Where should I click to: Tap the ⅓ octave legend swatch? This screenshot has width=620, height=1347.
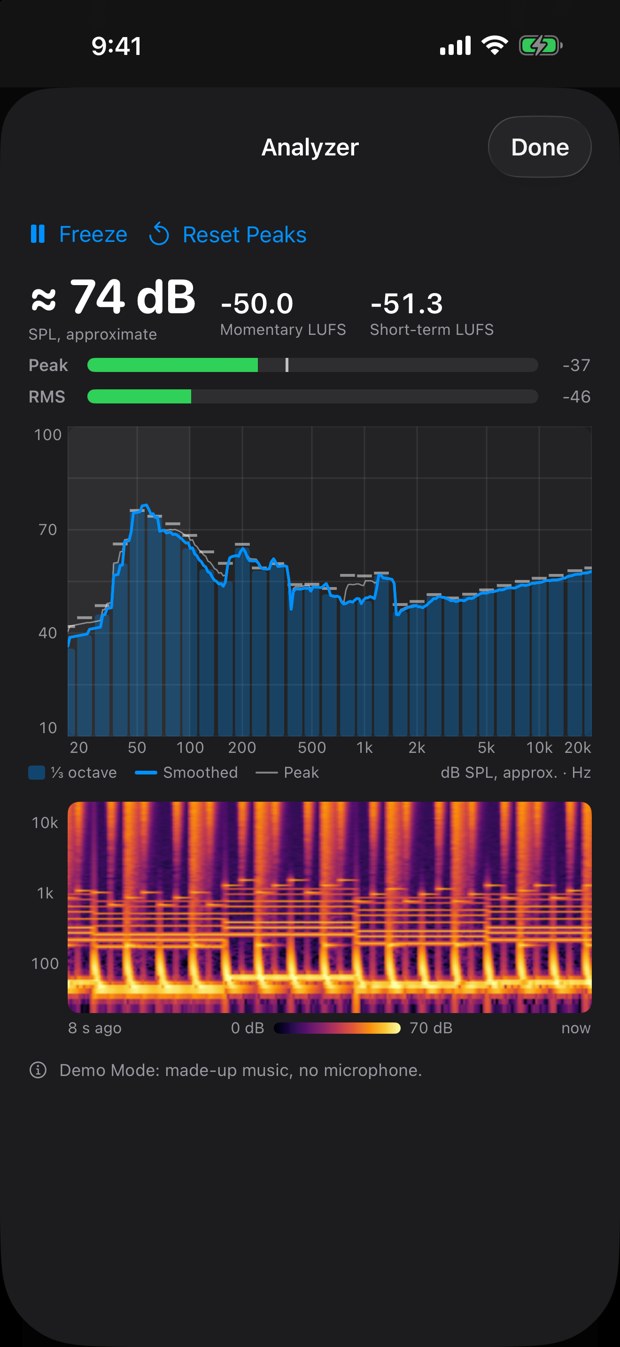(37, 772)
